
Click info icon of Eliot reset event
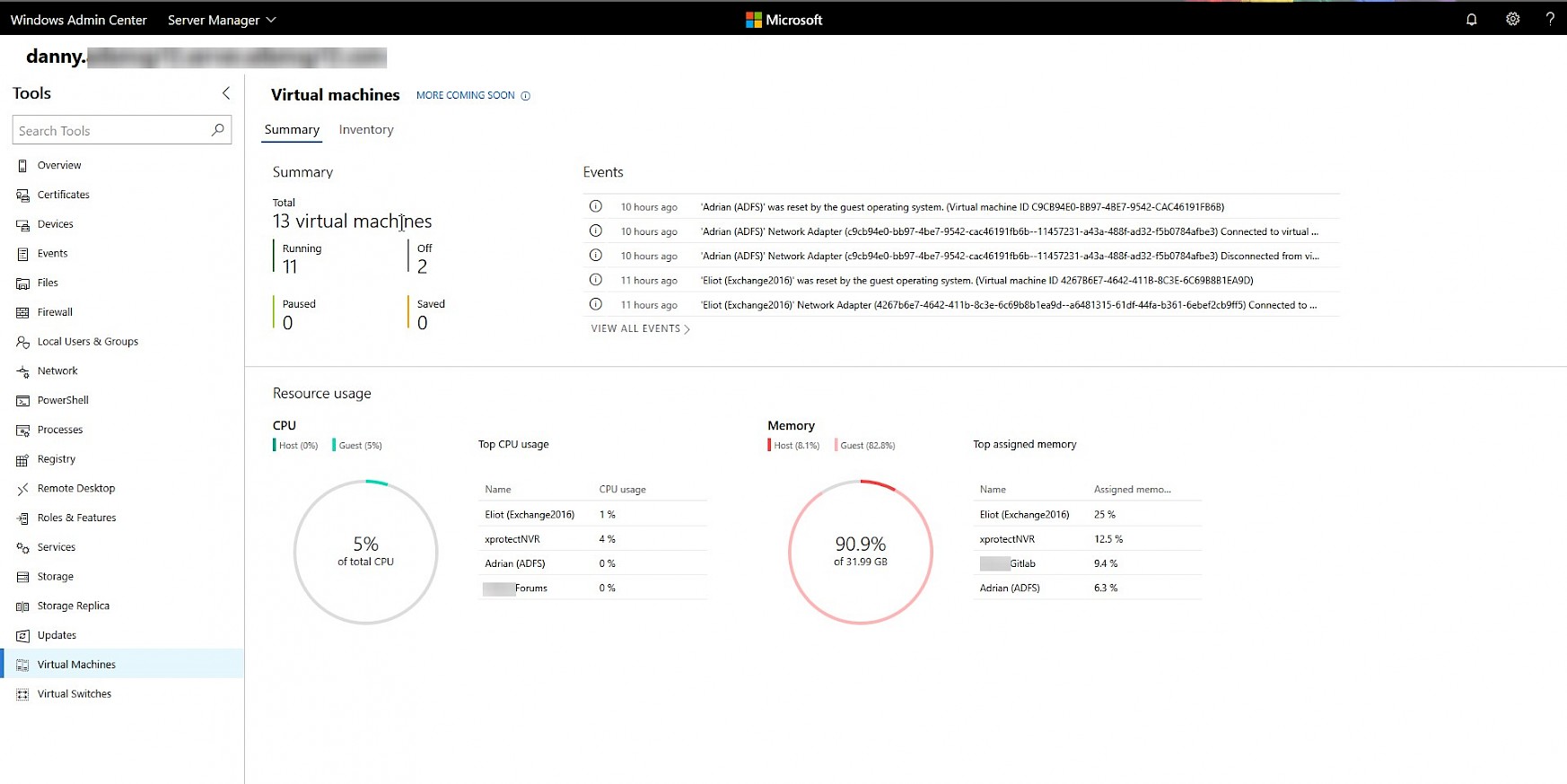point(595,280)
